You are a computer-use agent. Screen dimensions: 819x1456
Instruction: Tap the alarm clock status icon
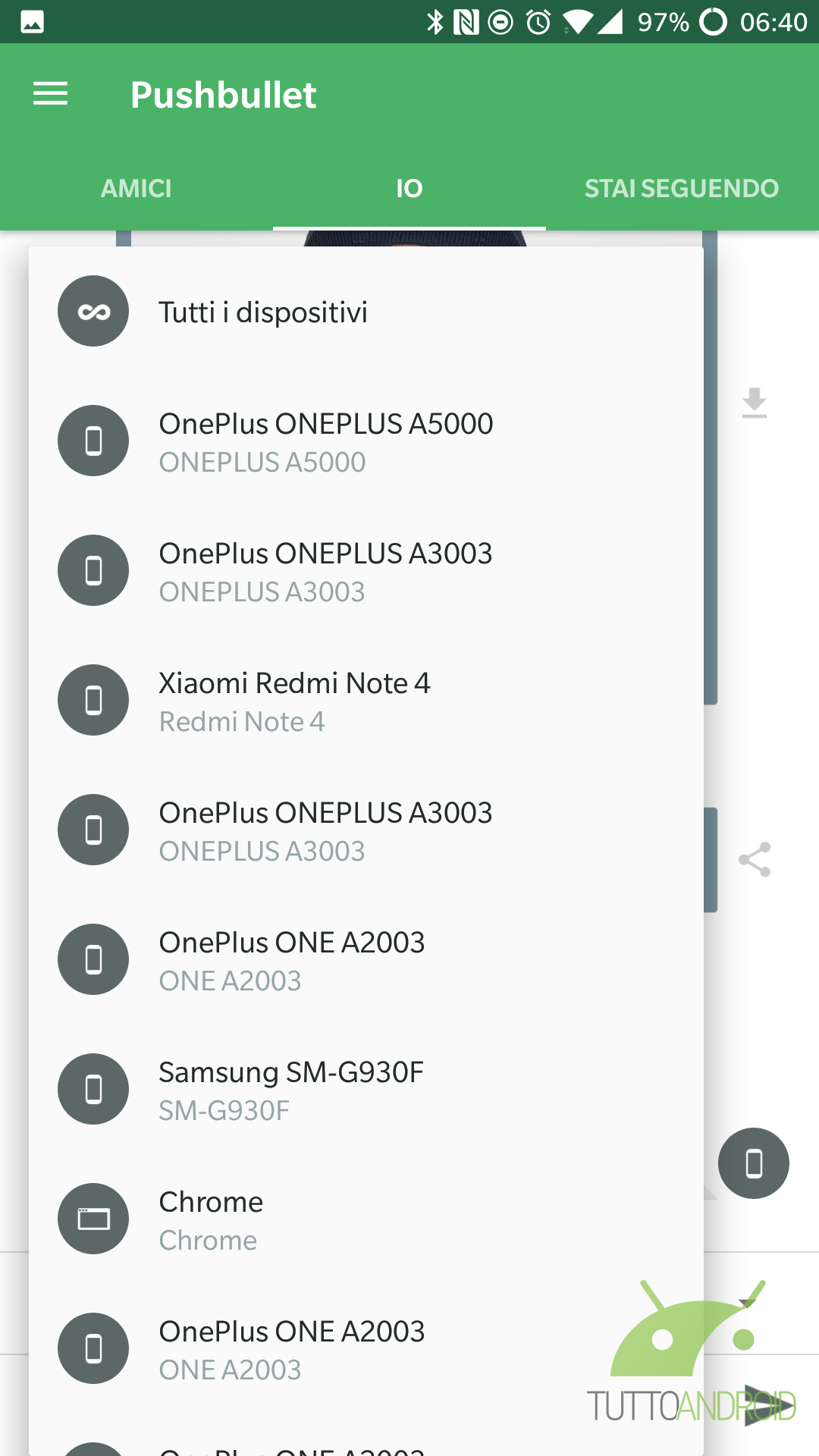(x=538, y=22)
